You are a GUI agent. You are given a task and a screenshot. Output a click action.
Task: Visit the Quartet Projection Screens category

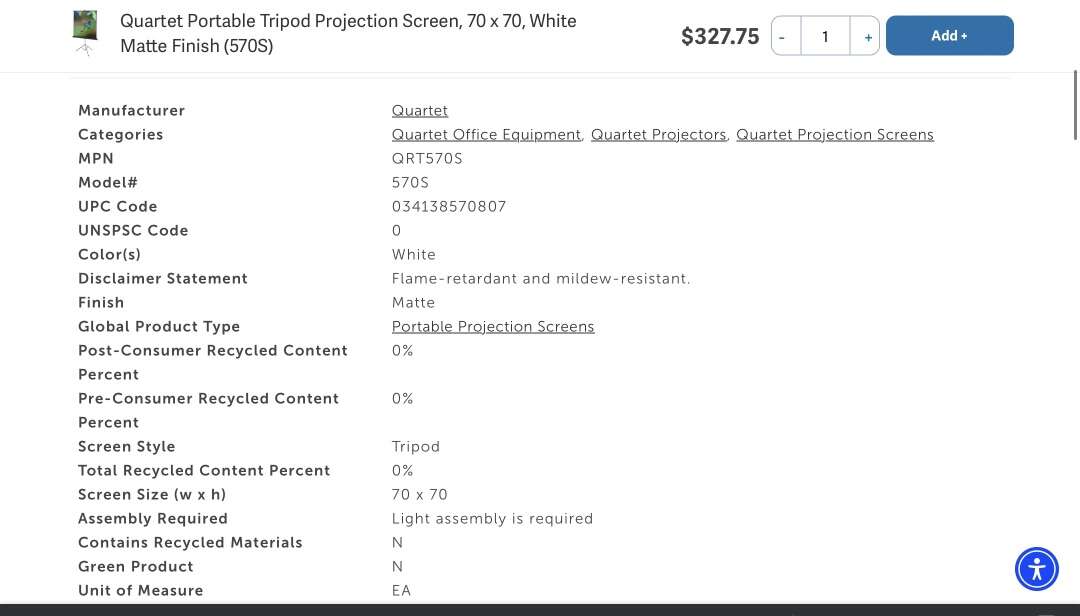click(x=835, y=134)
